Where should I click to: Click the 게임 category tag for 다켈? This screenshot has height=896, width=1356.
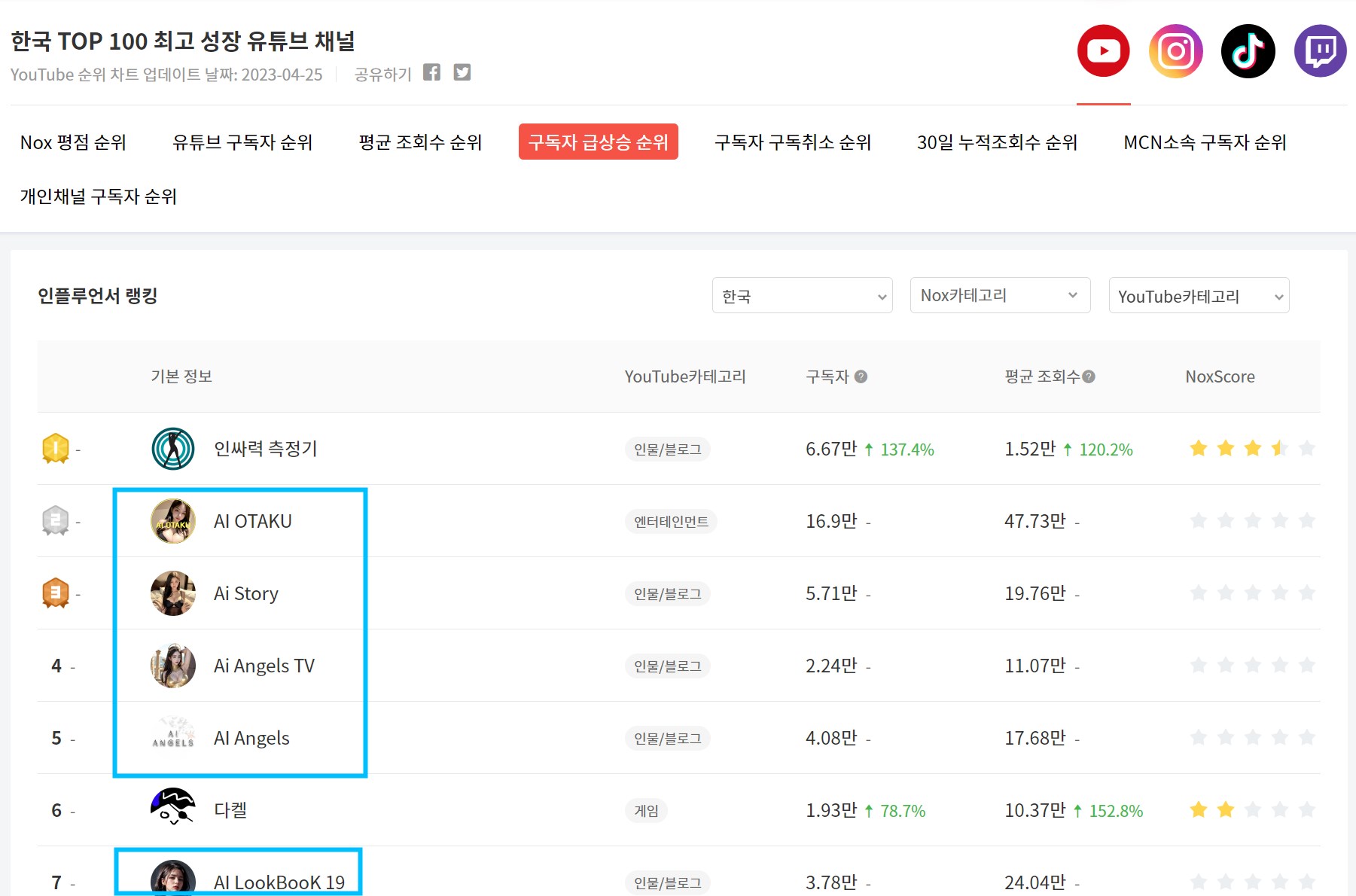coord(646,811)
